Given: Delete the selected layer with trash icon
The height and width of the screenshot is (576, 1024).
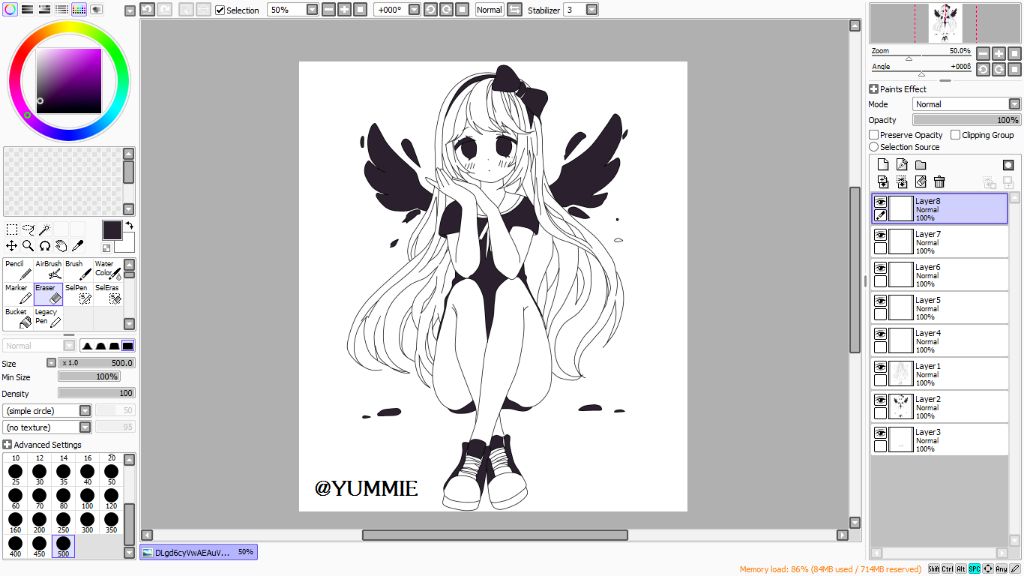Looking at the screenshot, I should (939, 182).
